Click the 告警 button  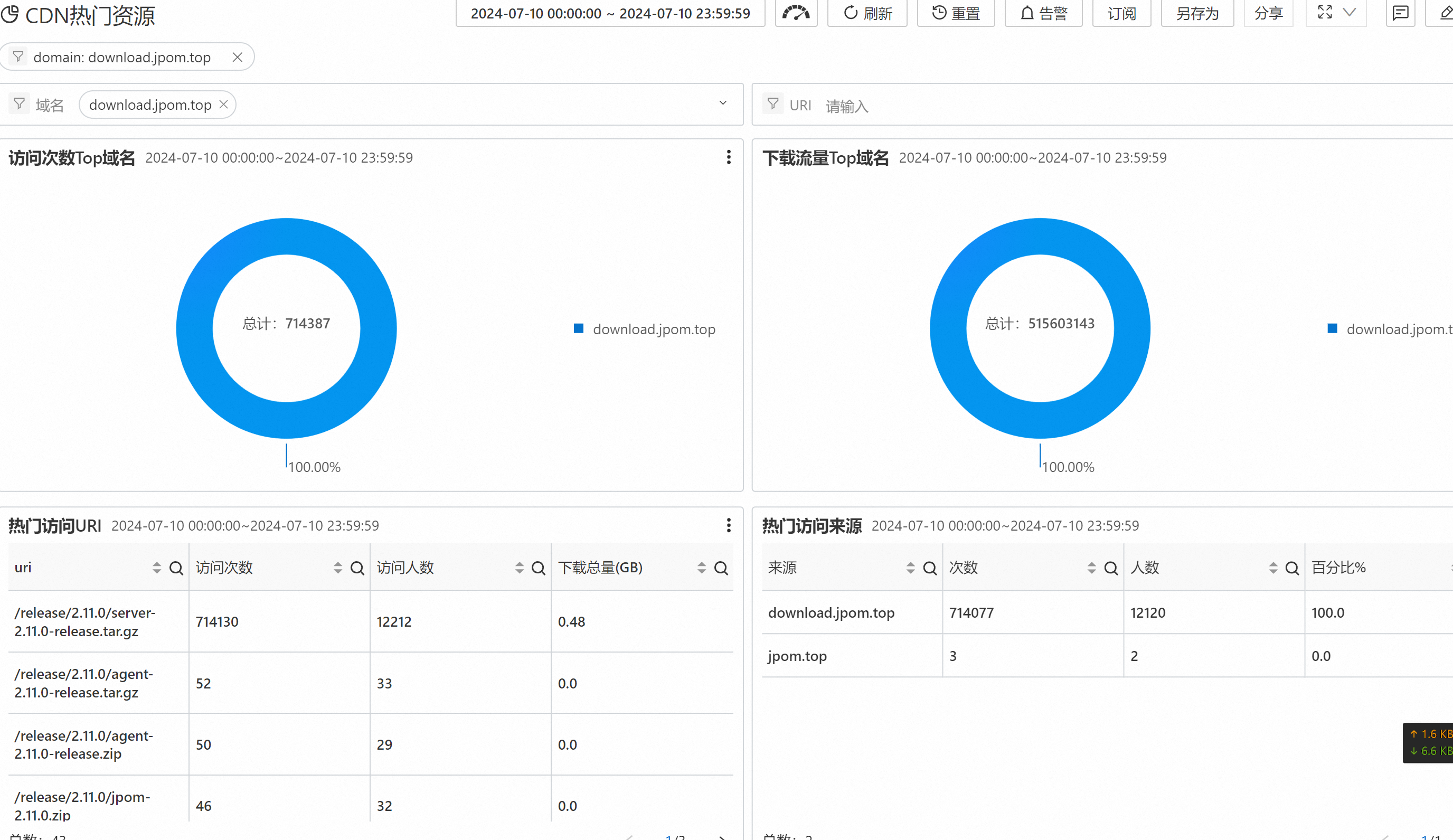(x=1043, y=13)
